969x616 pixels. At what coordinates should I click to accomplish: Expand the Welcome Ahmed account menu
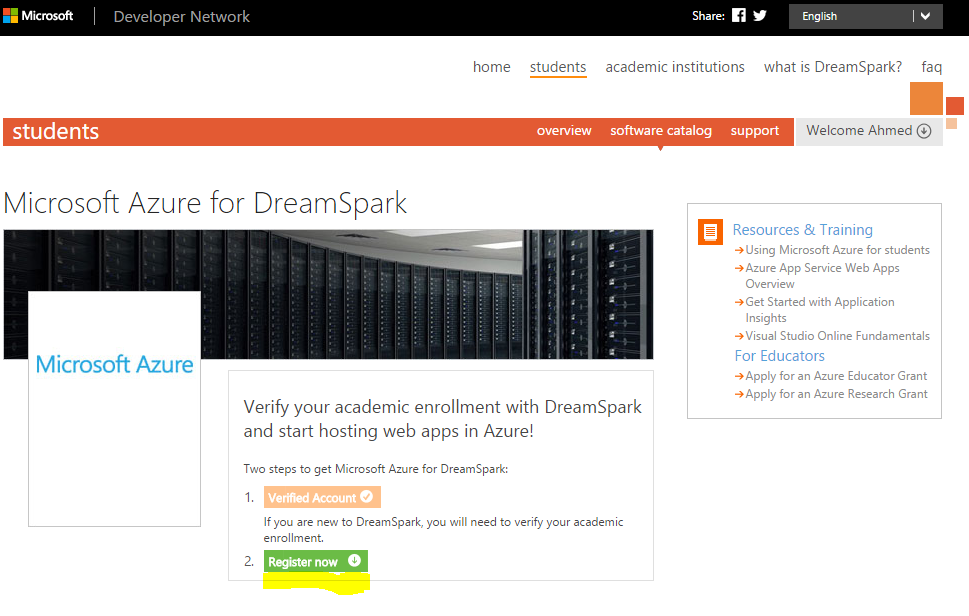pos(868,131)
